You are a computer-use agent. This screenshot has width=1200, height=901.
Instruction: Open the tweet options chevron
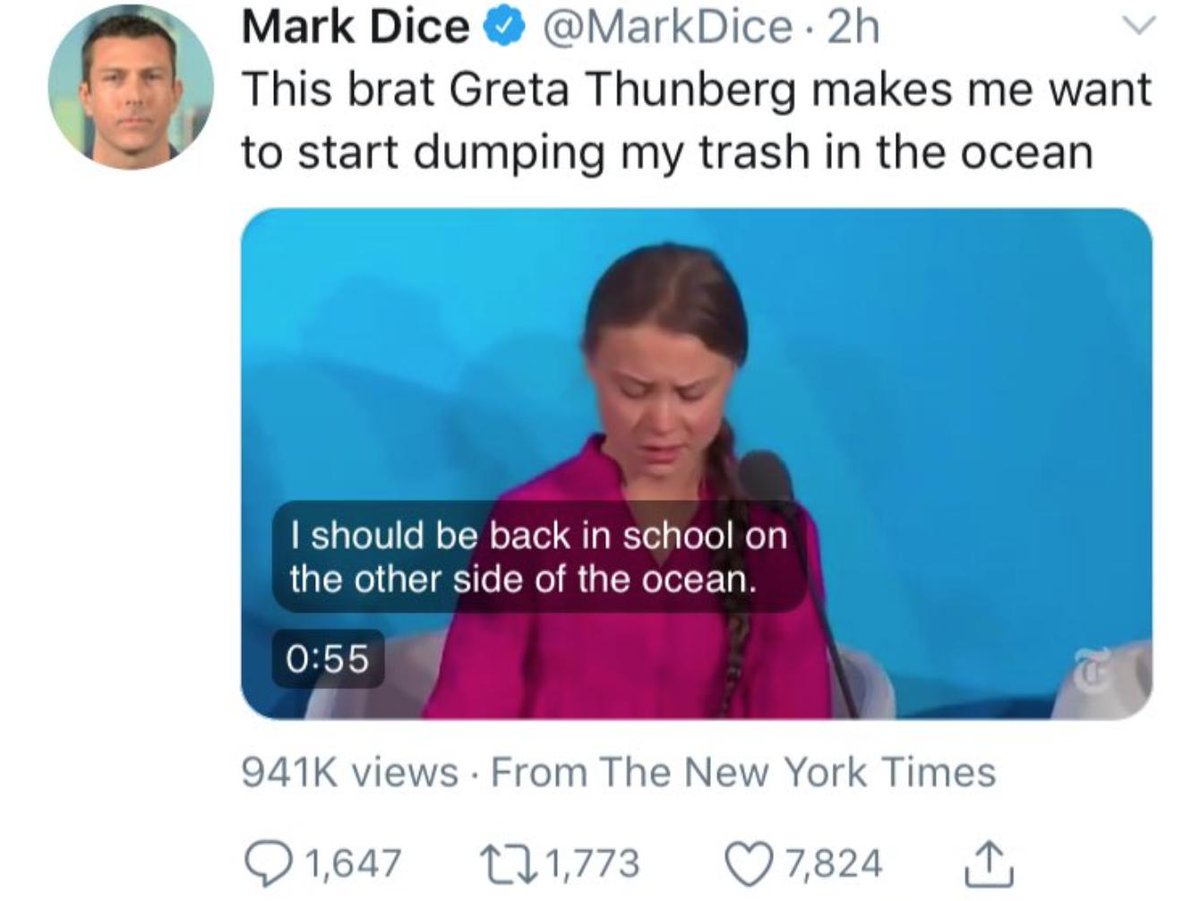[x=1137, y=24]
